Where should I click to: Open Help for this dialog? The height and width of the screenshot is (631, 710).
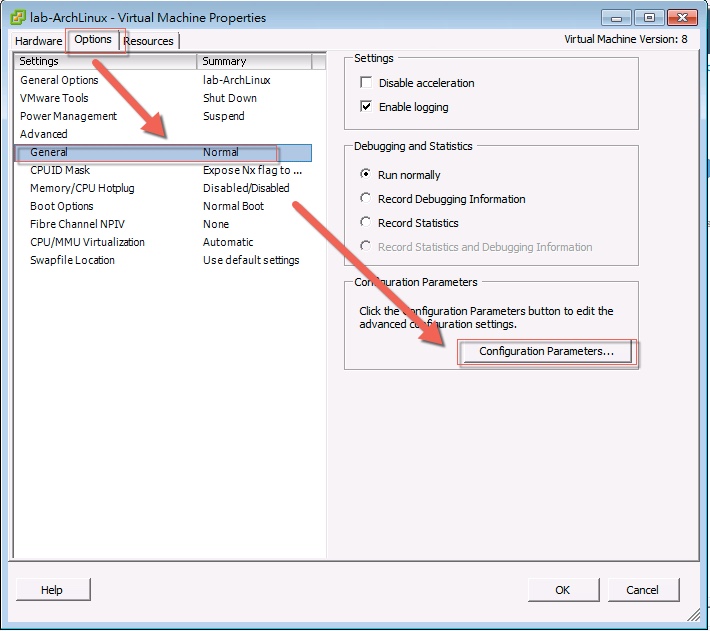52,590
